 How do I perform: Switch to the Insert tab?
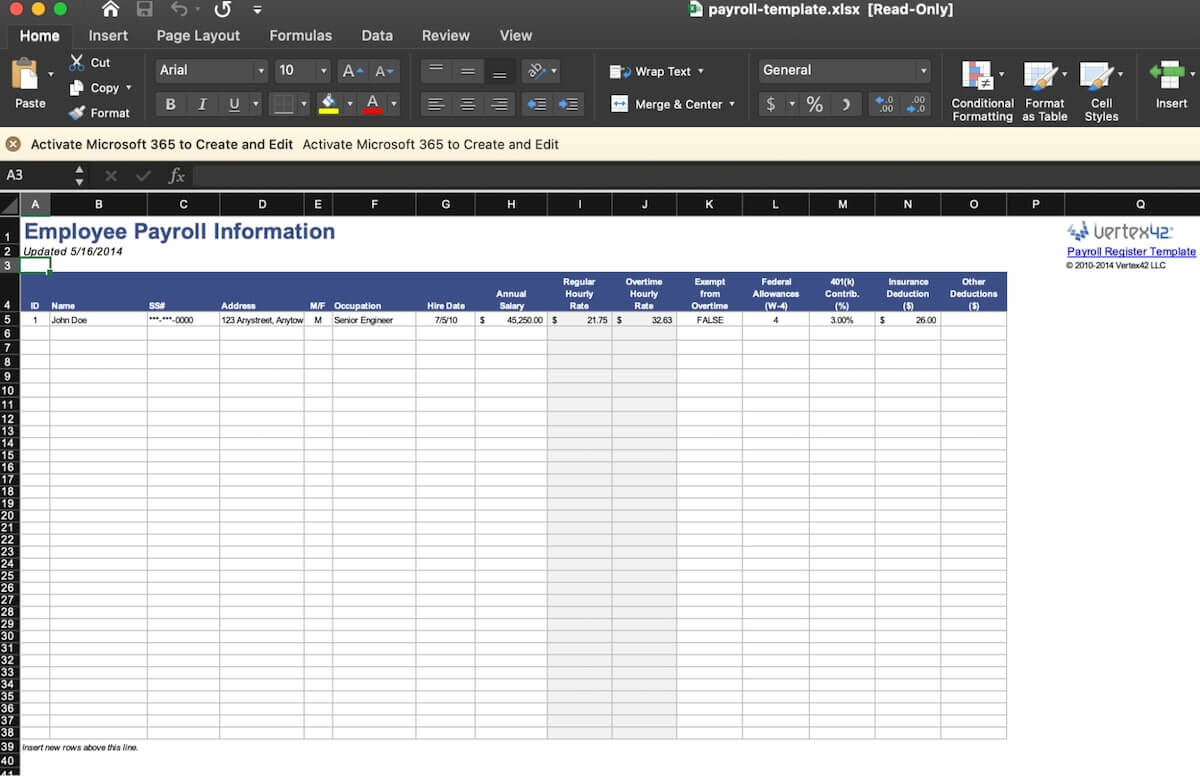point(108,35)
